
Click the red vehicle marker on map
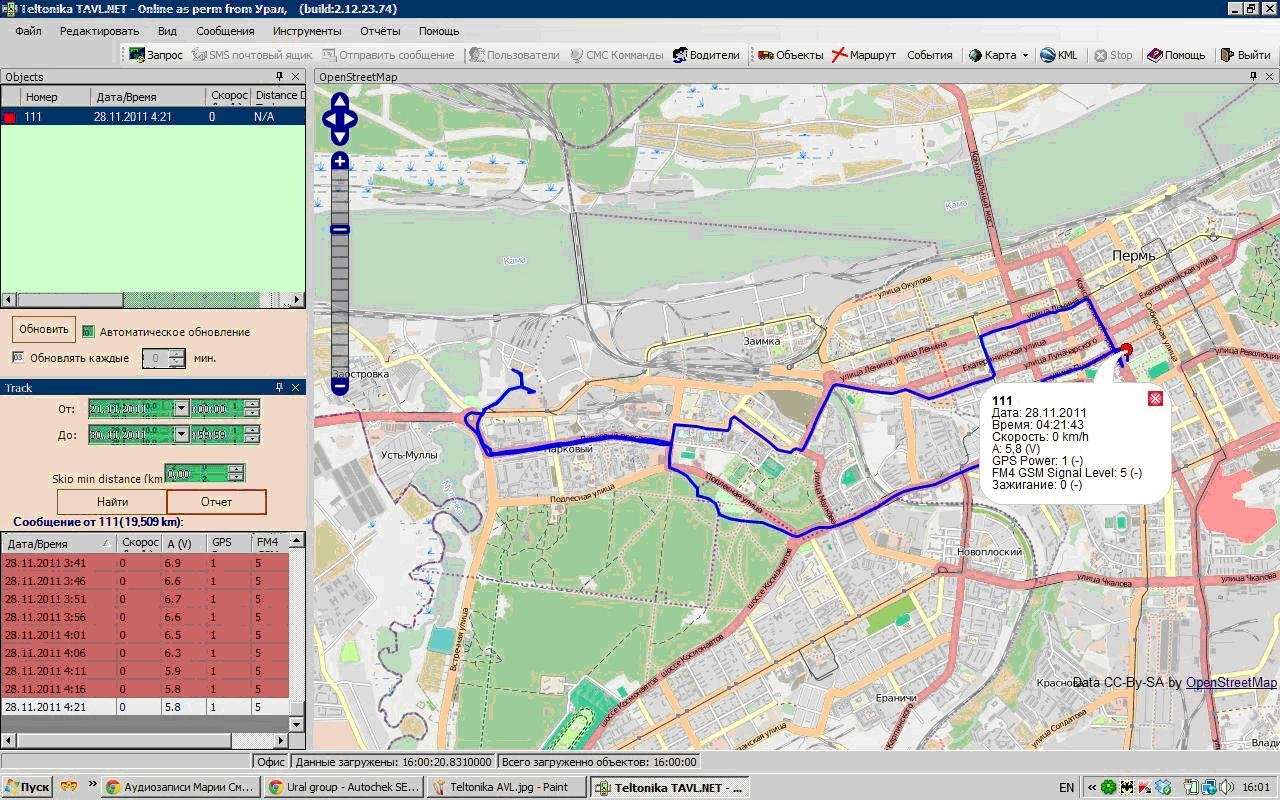click(1127, 350)
